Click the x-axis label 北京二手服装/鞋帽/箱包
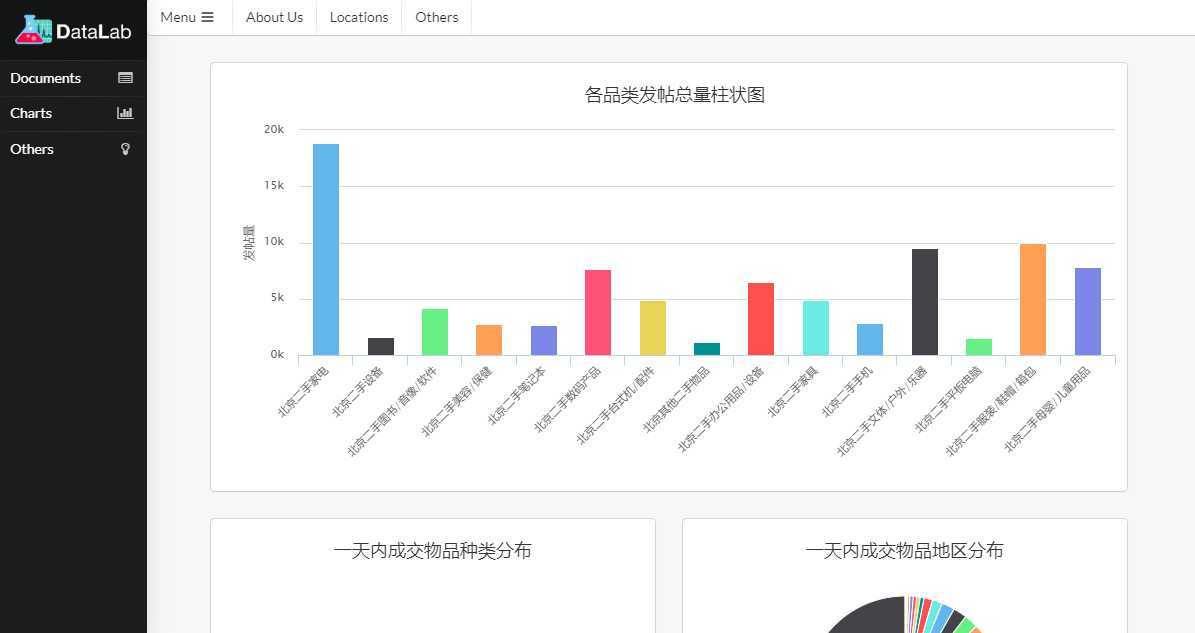Screen dimensions: 1195x633 pos(992,411)
